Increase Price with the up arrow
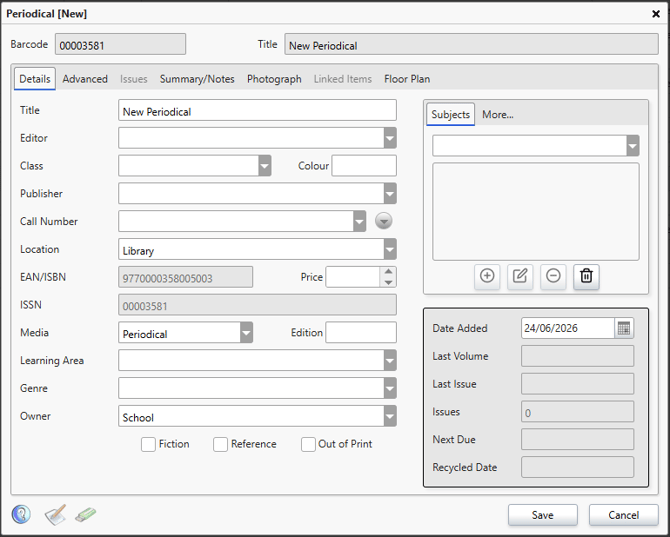670x537 pixels. (388, 272)
